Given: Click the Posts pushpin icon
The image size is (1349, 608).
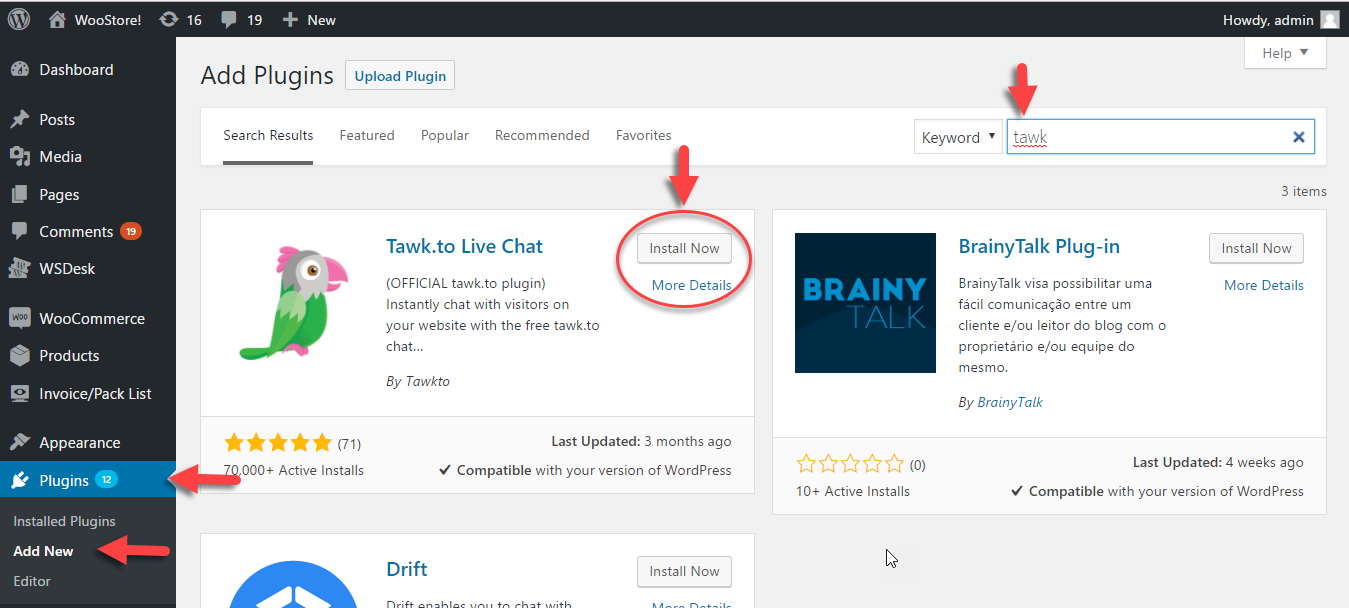Looking at the screenshot, I should (19, 119).
